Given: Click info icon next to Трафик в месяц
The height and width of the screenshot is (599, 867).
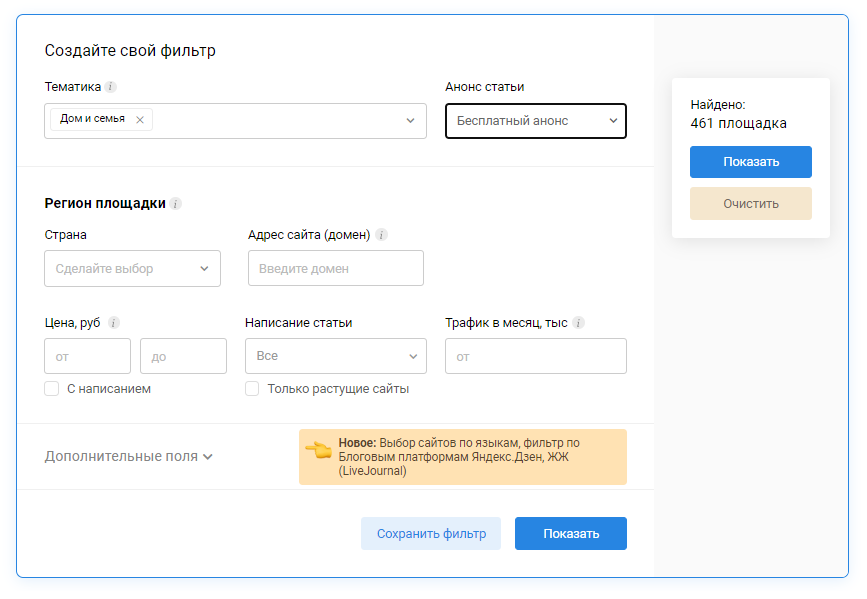Looking at the screenshot, I should [x=579, y=323].
